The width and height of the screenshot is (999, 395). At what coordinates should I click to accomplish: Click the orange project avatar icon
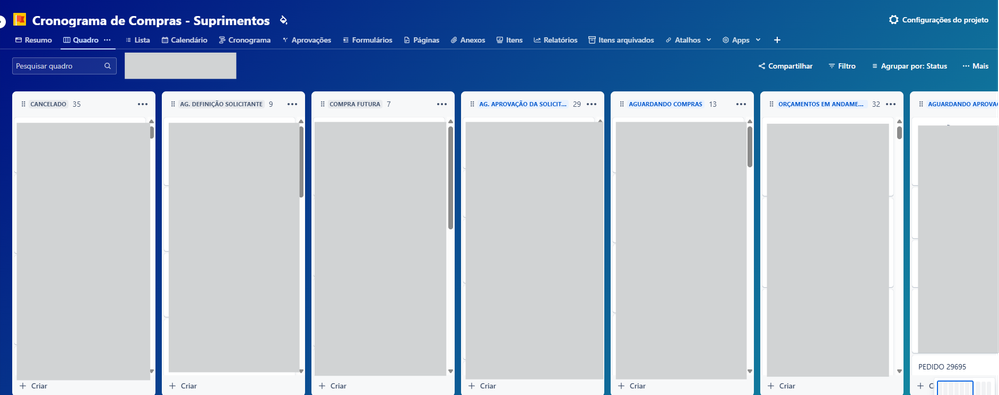coord(19,20)
